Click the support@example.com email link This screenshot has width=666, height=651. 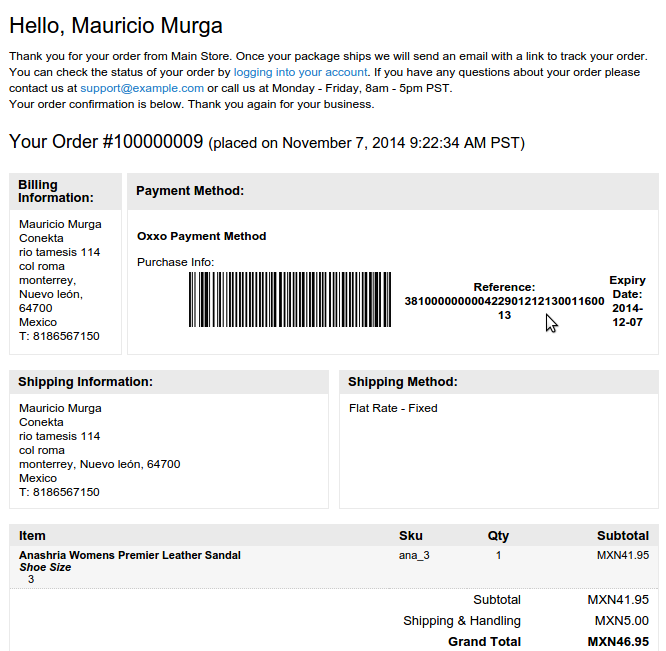click(x=142, y=88)
